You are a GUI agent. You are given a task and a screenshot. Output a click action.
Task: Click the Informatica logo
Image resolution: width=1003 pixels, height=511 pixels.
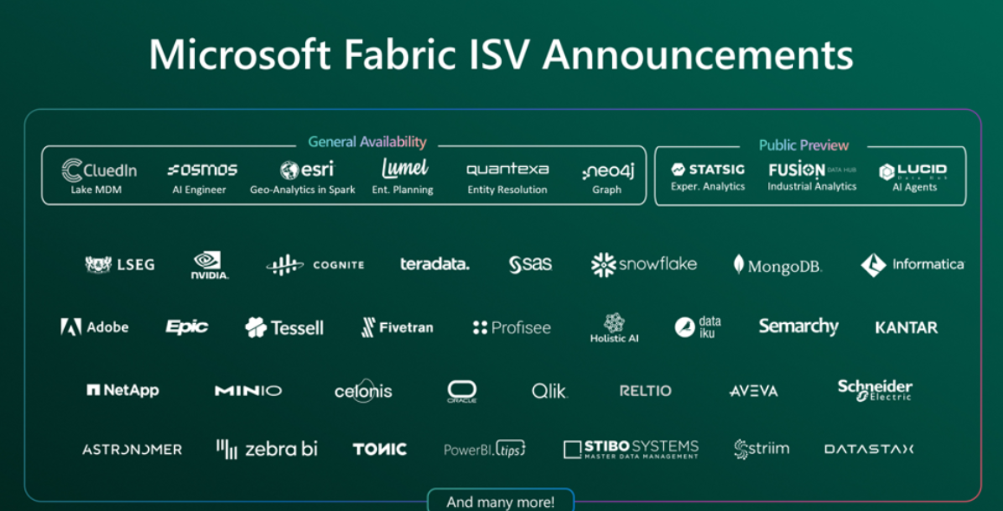point(911,265)
